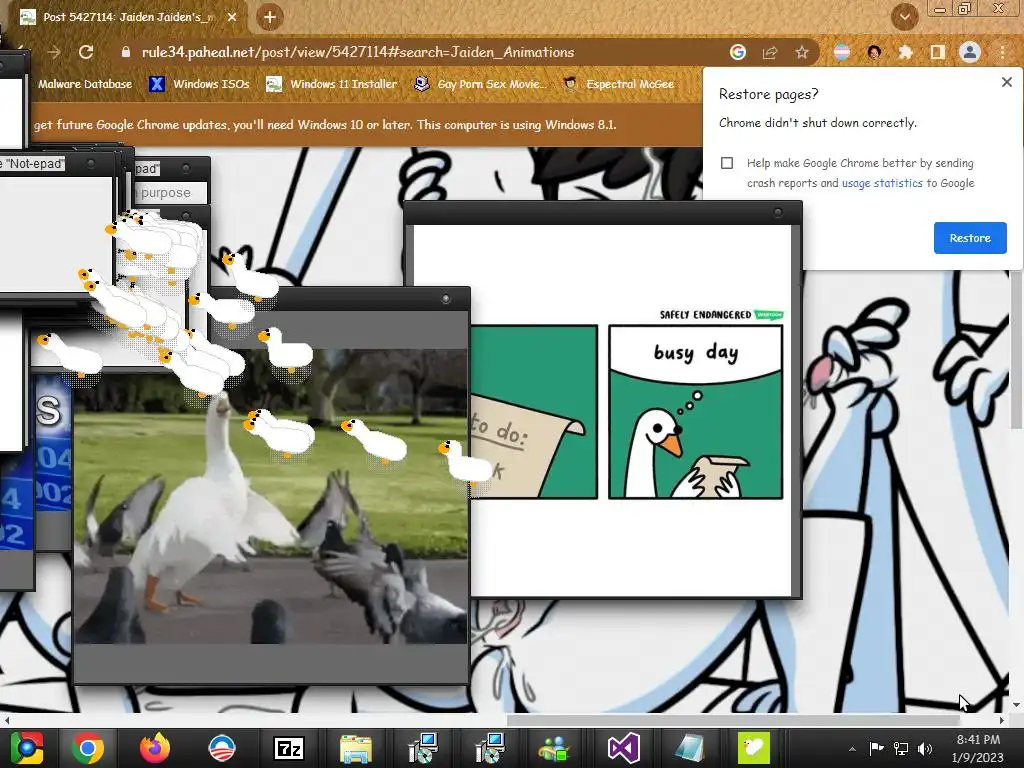Select the Post 5427114 browser tab

(x=127, y=18)
